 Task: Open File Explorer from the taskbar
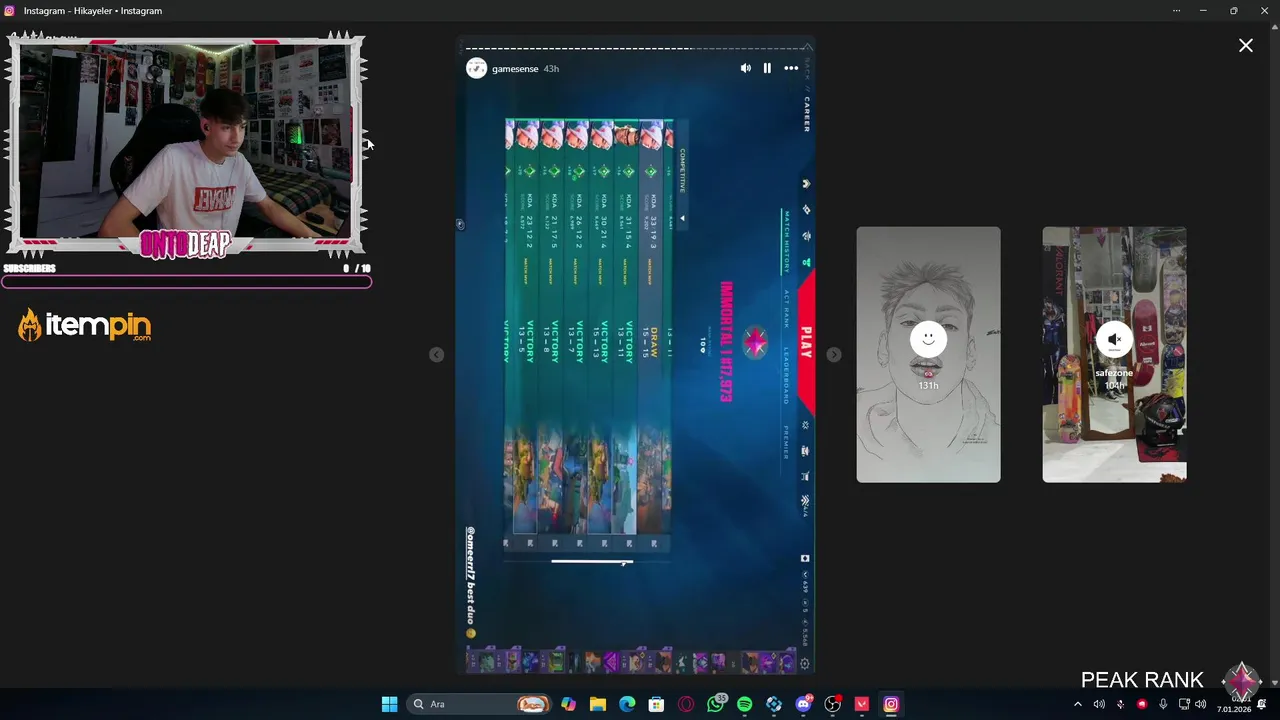597,704
